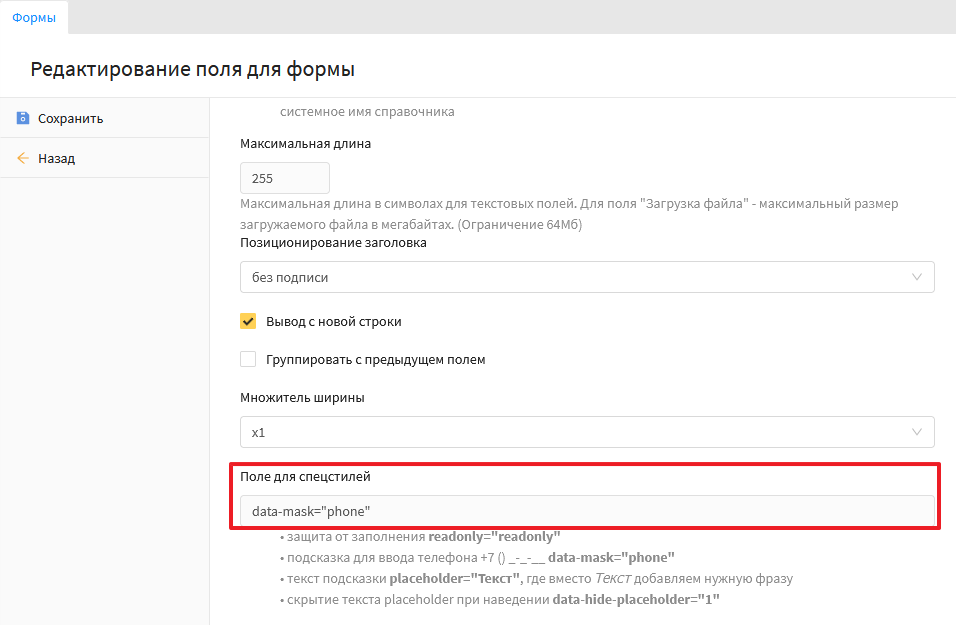
Task: Click the data-hide-placeholder="1" hint text
Action: [636, 600]
